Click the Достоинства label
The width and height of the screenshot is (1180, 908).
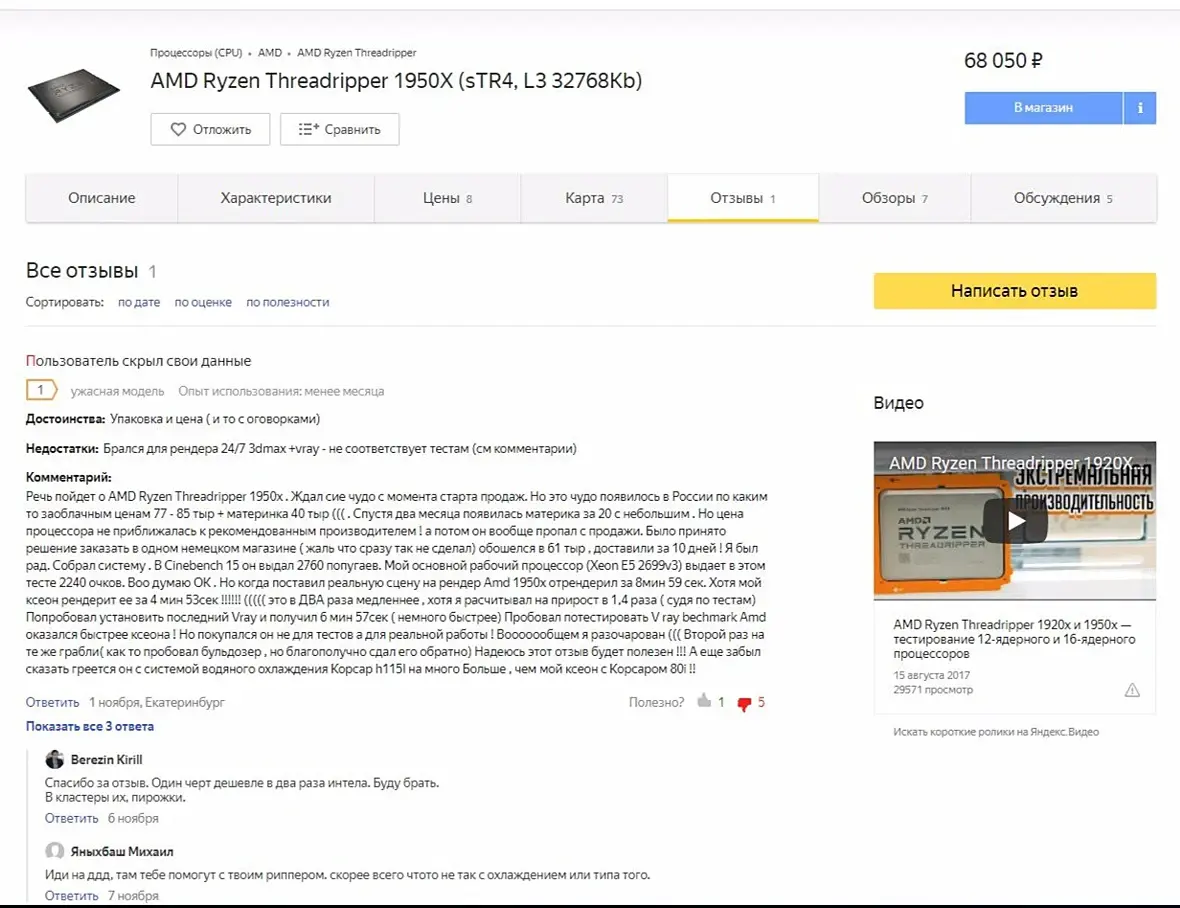pos(65,419)
